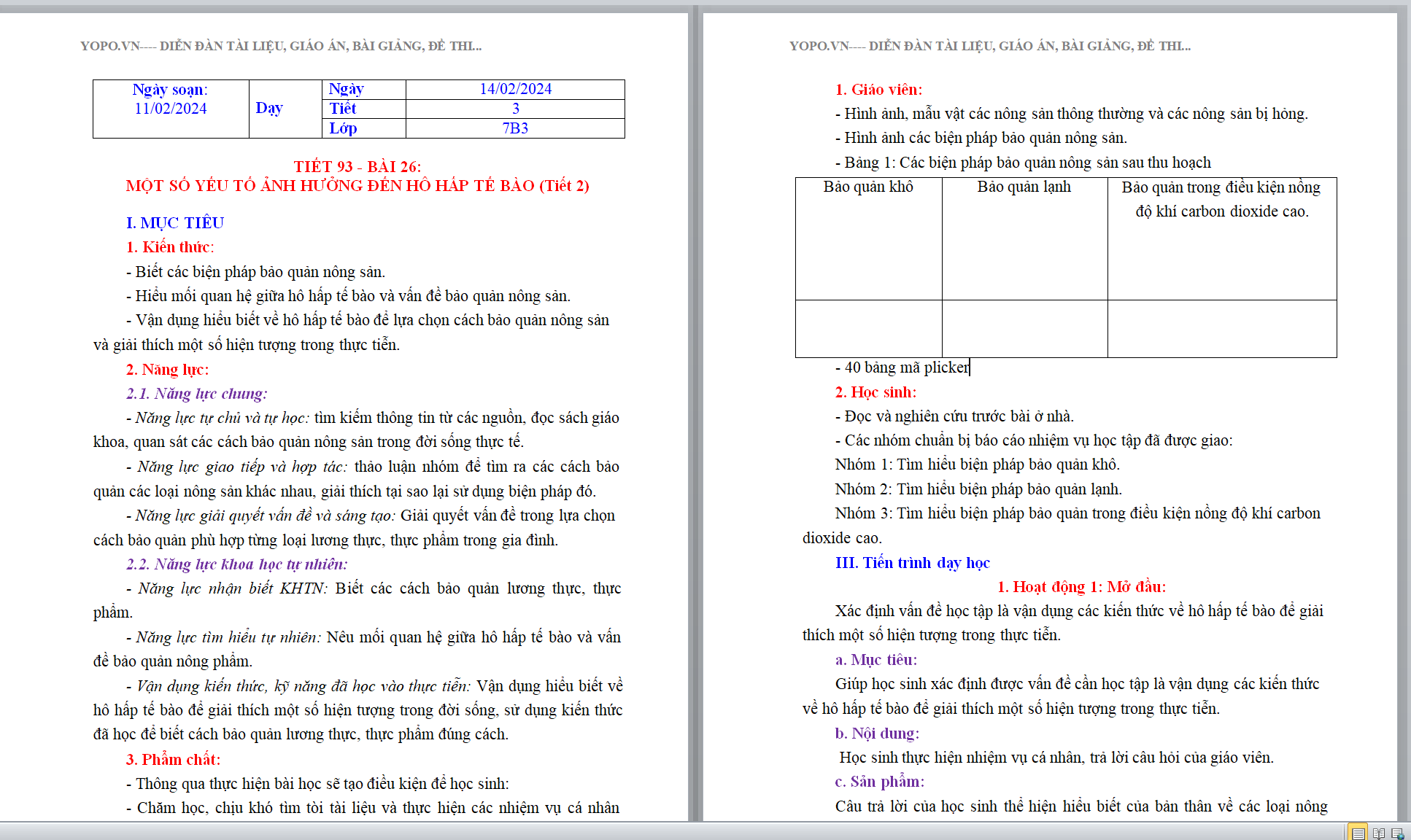Switch to Full Screen Reading view
This screenshot has height=840, width=1411.
click(1378, 833)
